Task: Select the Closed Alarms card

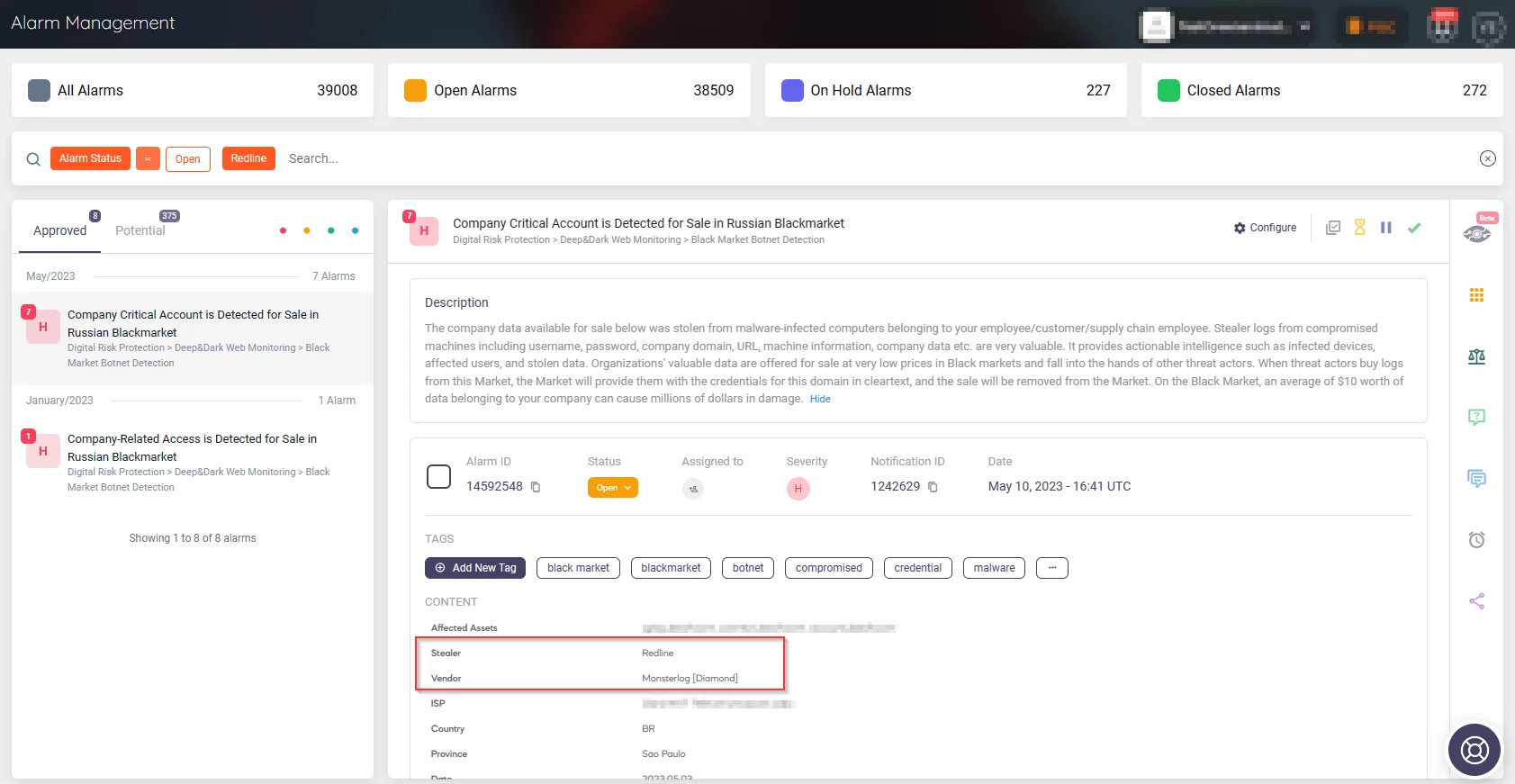Action: pos(1322,90)
